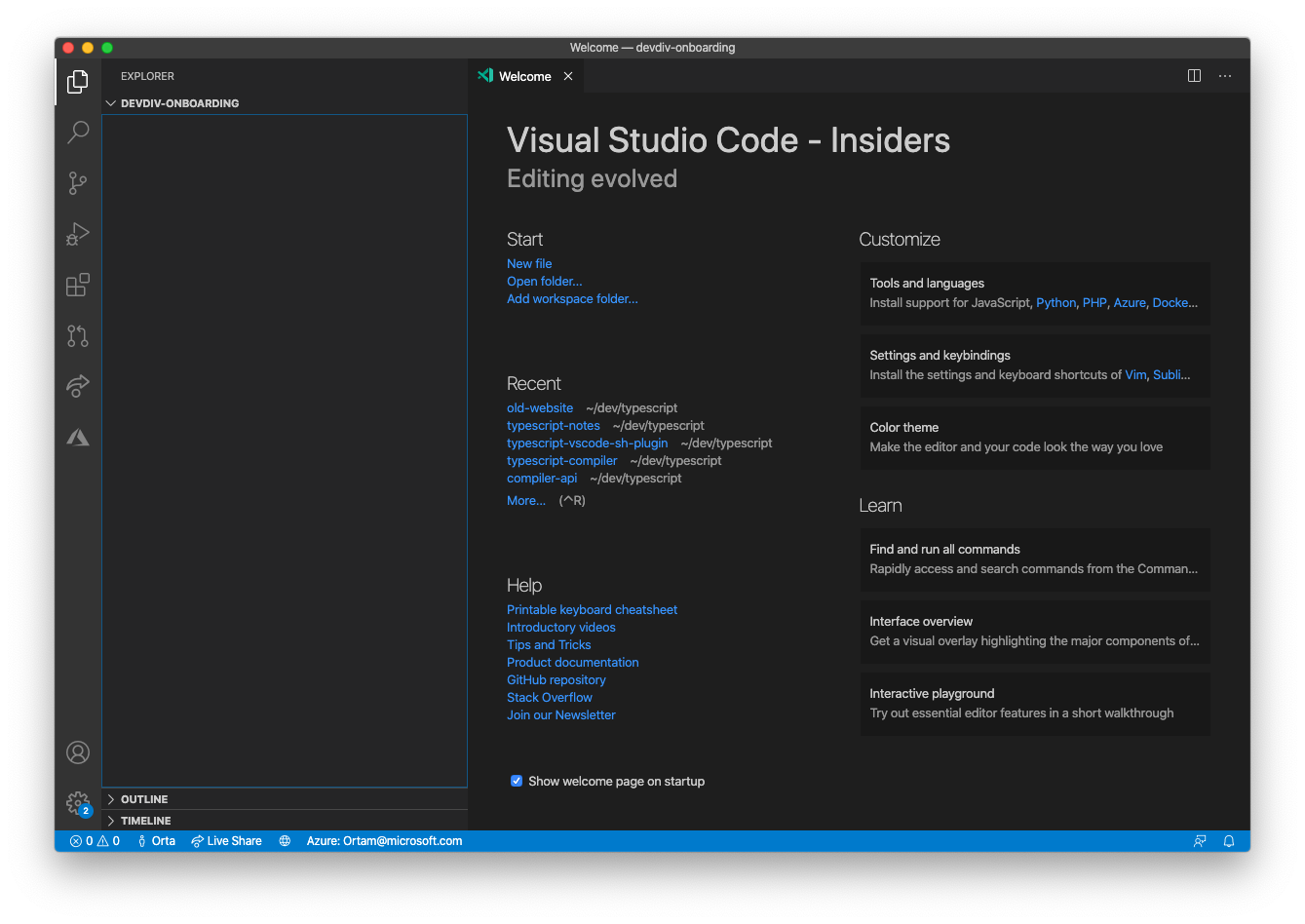
Task: Open the Live Share view in the Activity Bar
Action: click(78, 386)
